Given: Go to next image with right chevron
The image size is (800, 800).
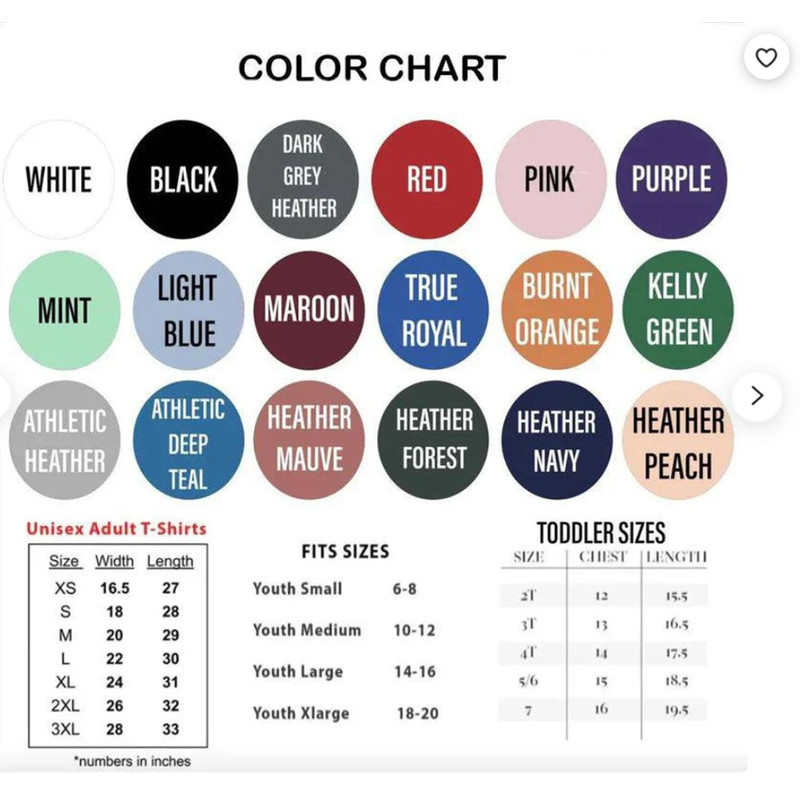Looking at the screenshot, I should coord(757,396).
